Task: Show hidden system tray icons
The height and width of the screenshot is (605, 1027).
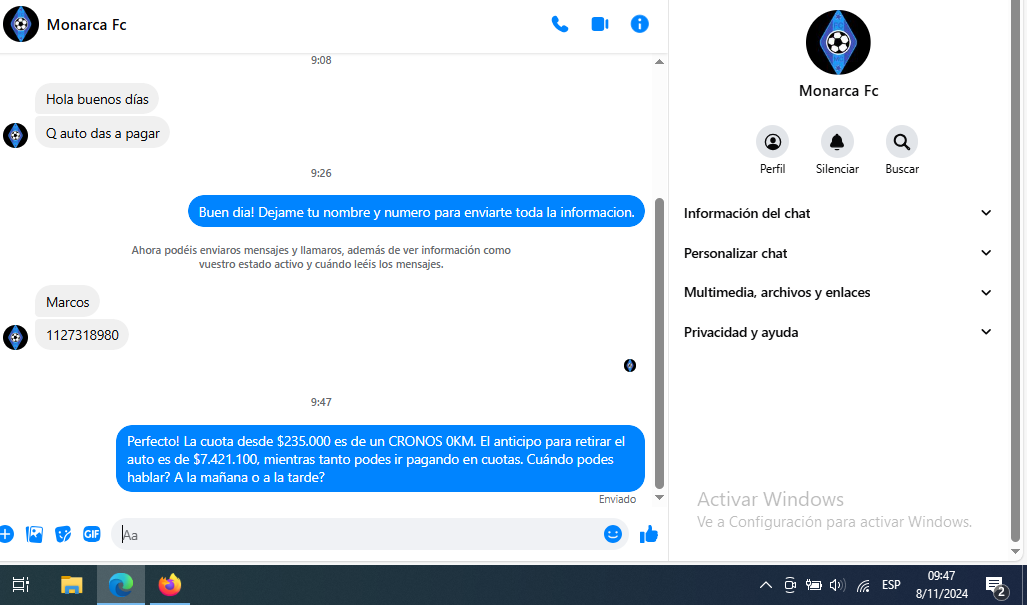Action: pyautogui.click(x=765, y=585)
